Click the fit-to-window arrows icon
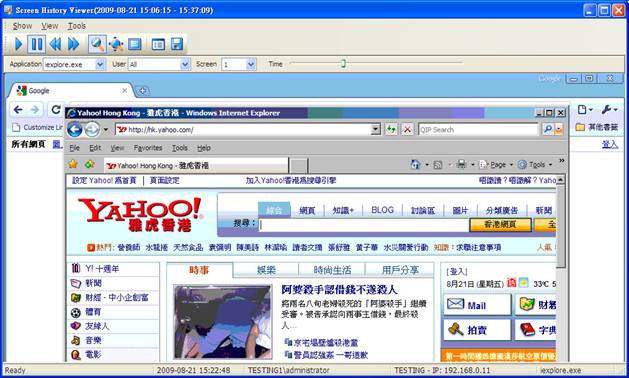The width and height of the screenshot is (629, 378). click(x=116, y=44)
